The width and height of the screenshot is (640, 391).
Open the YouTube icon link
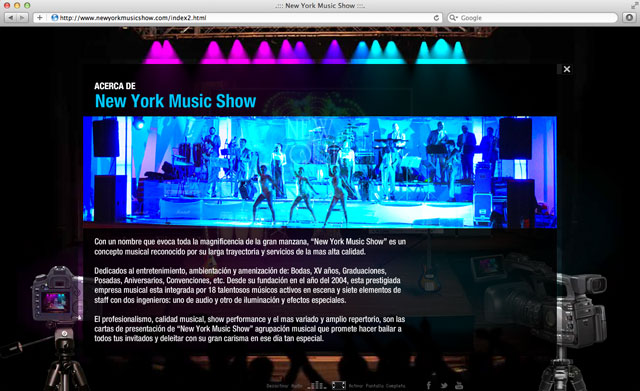point(459,385)
